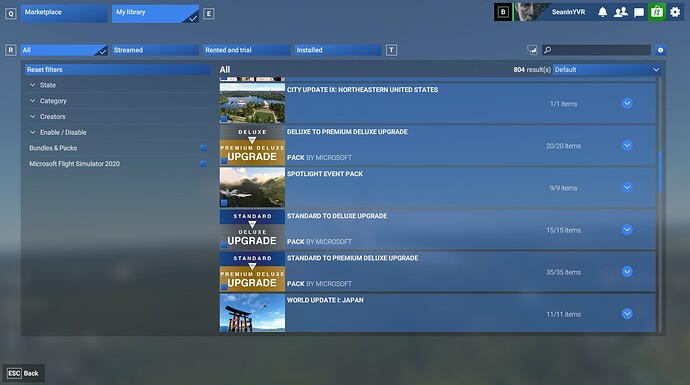Toggle checkbox on Standard to Deluxe Upgrade thumbnail
The width and height of the screenshot is (690, 385).
tap(224, 245)
